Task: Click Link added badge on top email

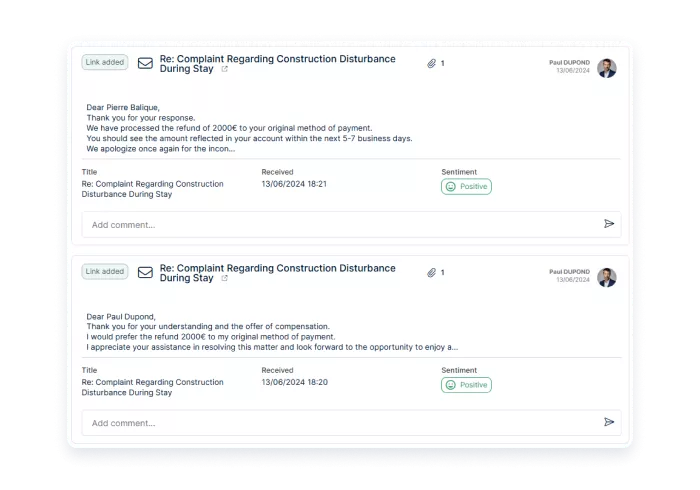Action: [105, 62]
